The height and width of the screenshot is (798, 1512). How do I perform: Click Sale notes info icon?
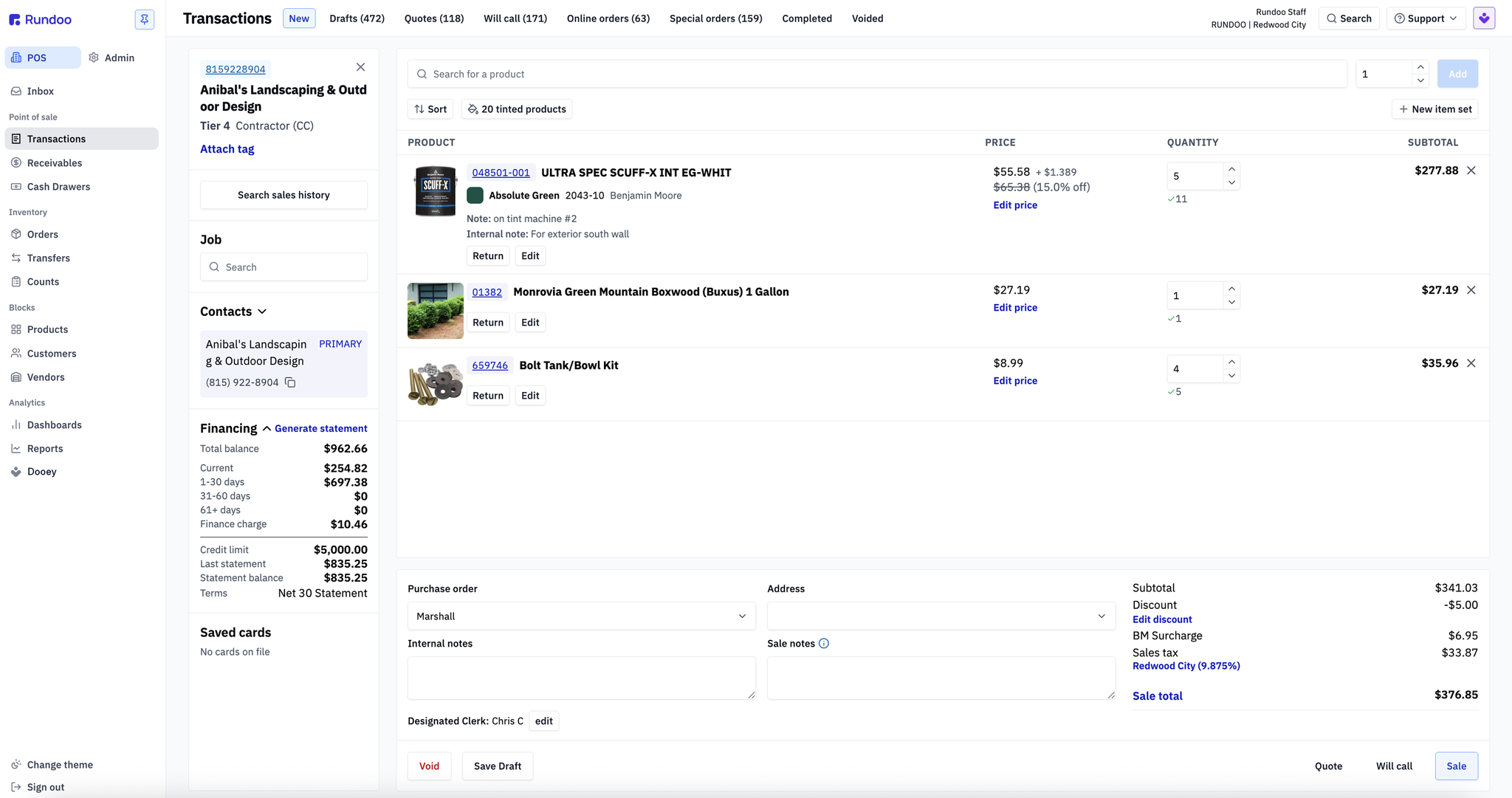click(824, 644)
